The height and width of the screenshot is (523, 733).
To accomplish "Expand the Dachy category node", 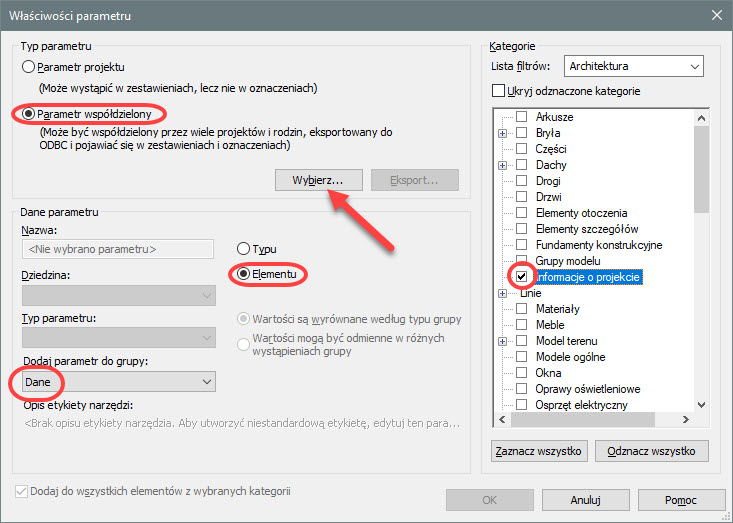I will coord(503,165).
